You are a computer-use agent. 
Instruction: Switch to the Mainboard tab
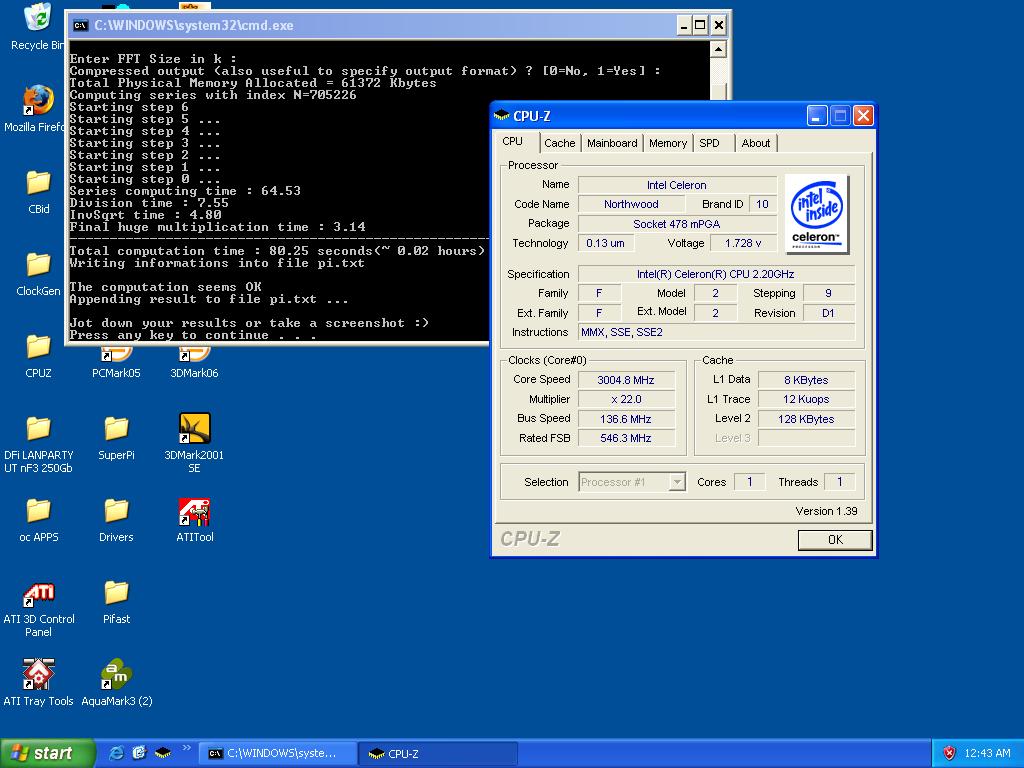point(612,143)
